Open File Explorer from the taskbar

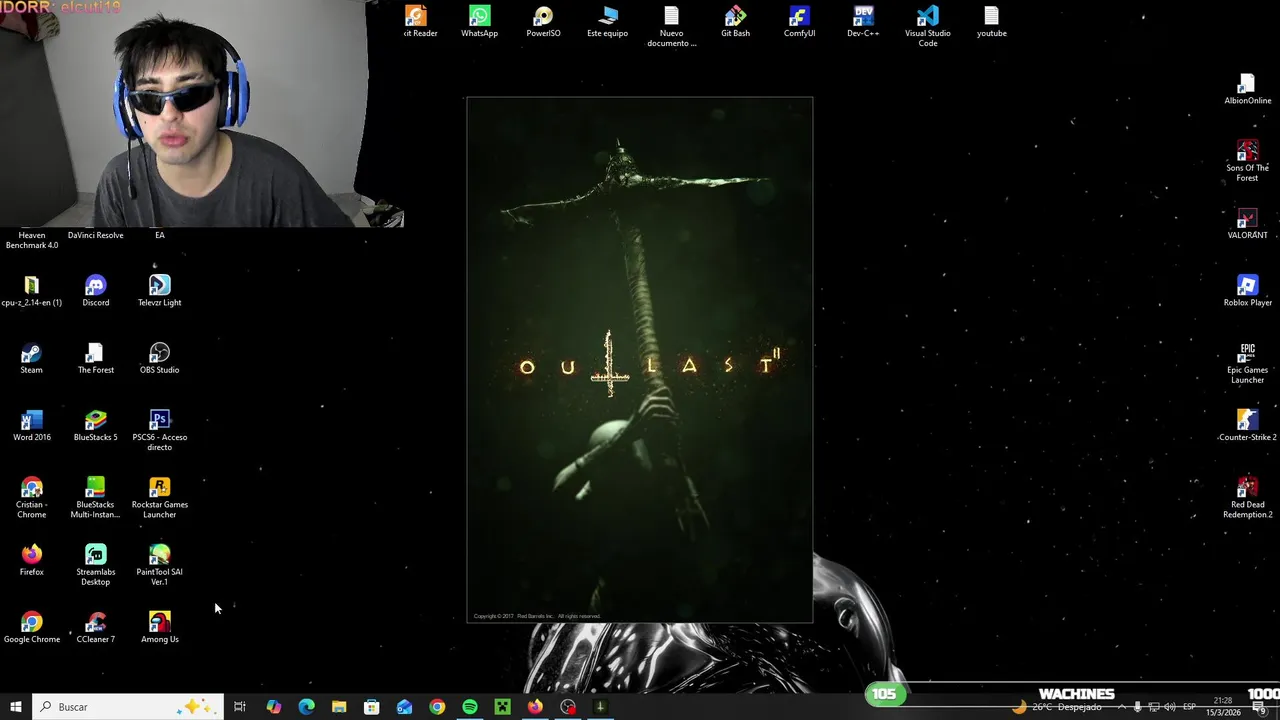coord(339,707)
